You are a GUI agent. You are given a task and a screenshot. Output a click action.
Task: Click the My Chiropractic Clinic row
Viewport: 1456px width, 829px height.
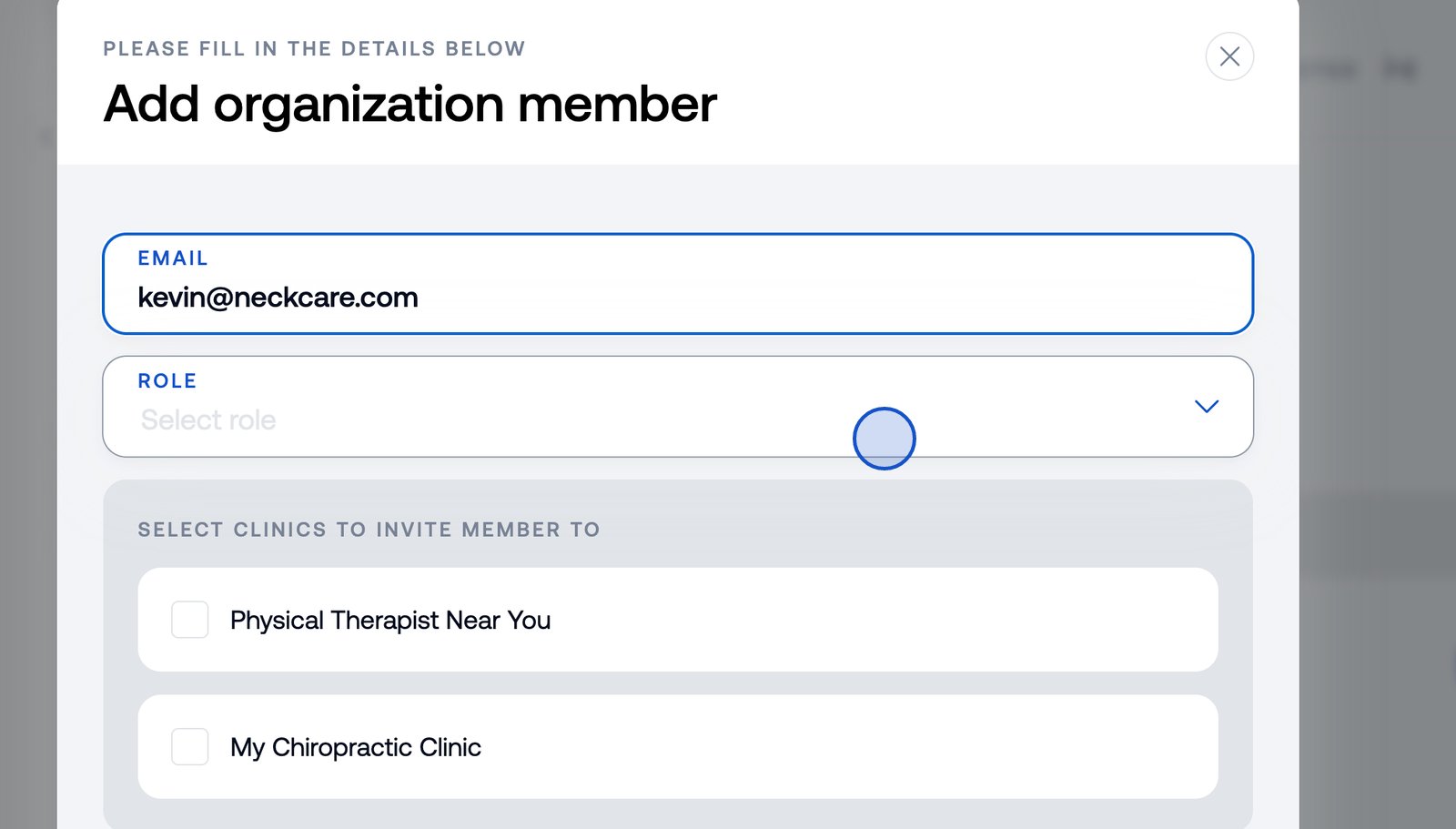677,746
